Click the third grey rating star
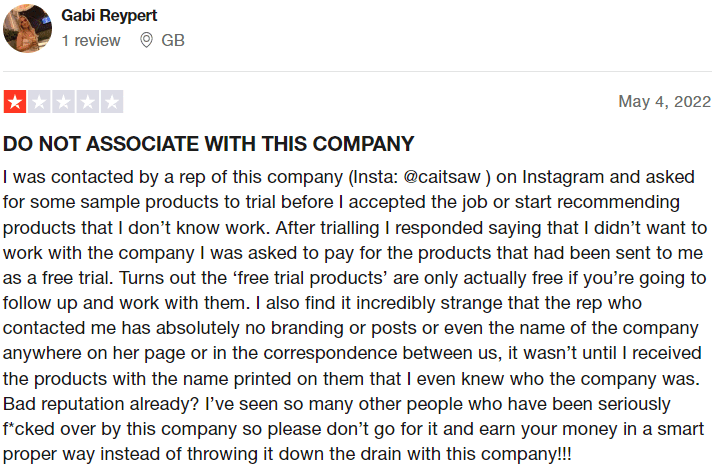The image size is (722, 470). [63, 102]
